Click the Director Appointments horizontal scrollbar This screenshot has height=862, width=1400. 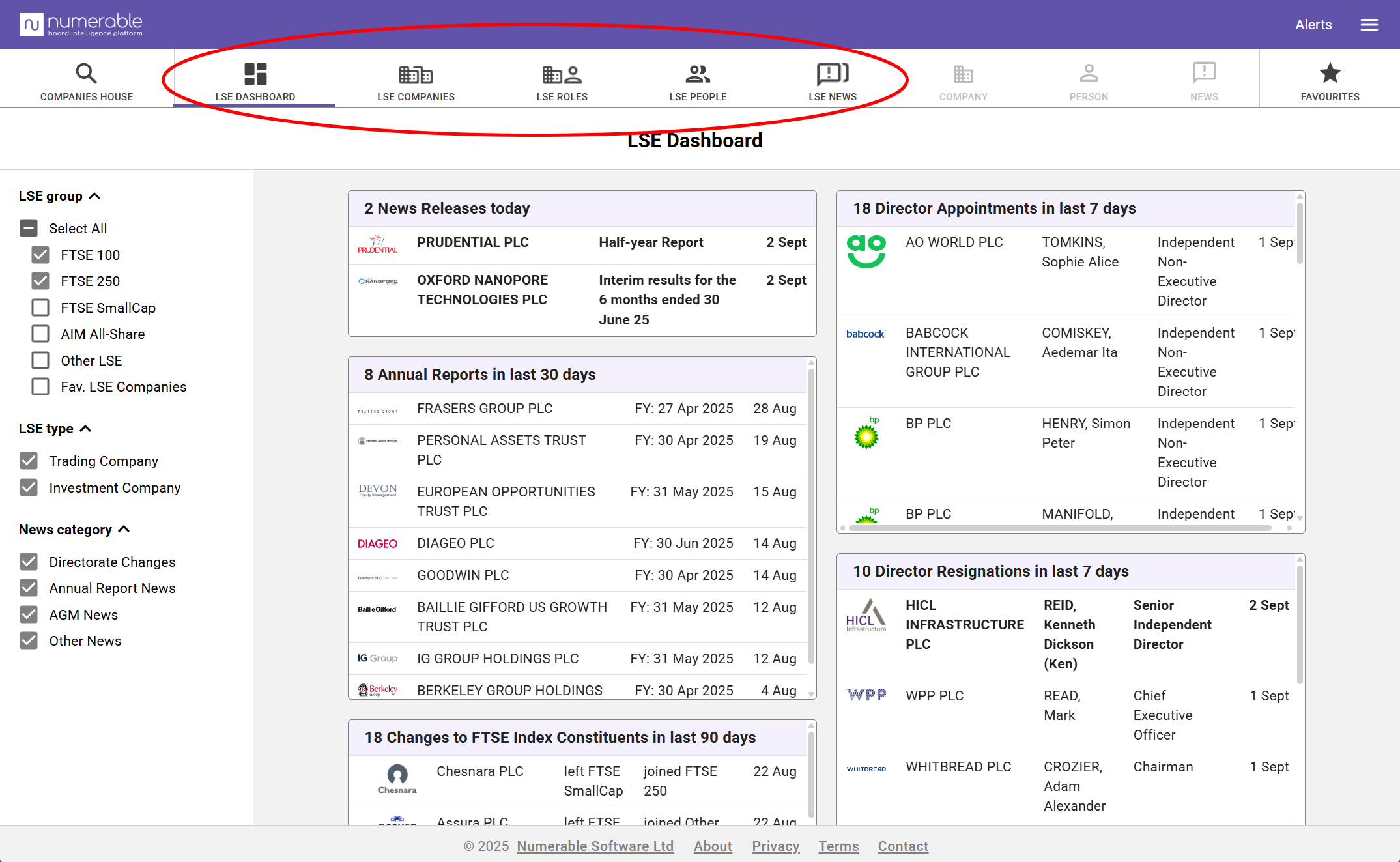click(1059, 528)
